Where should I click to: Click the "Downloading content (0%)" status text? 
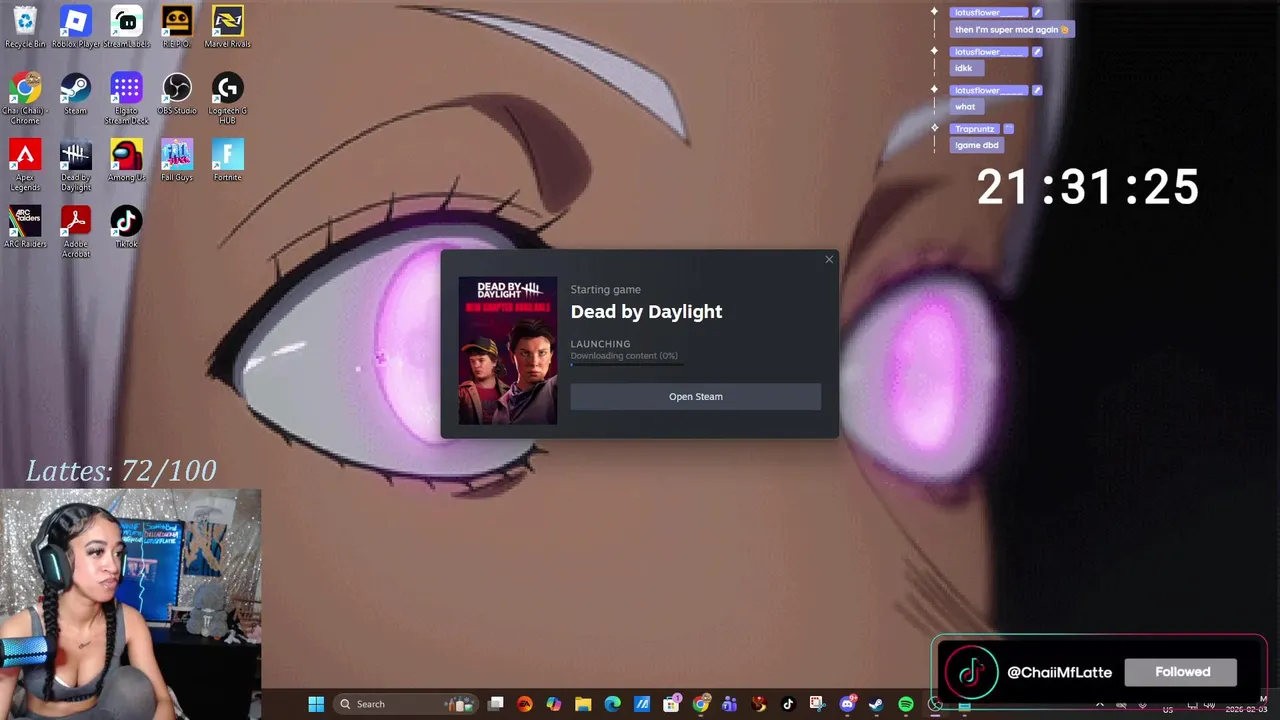click(x=624, y=356)
